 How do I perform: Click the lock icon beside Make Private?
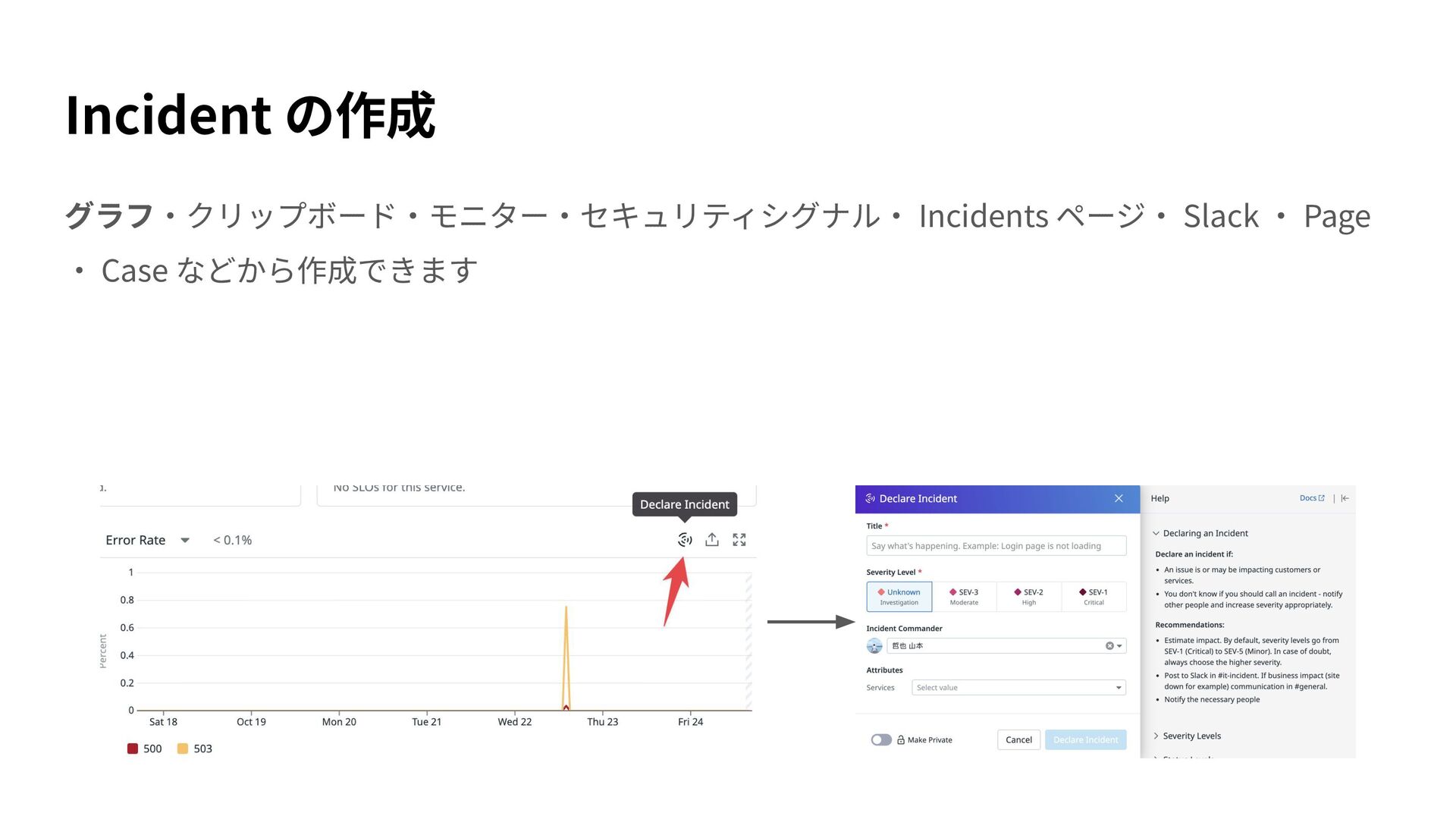(x=901, y=740)
